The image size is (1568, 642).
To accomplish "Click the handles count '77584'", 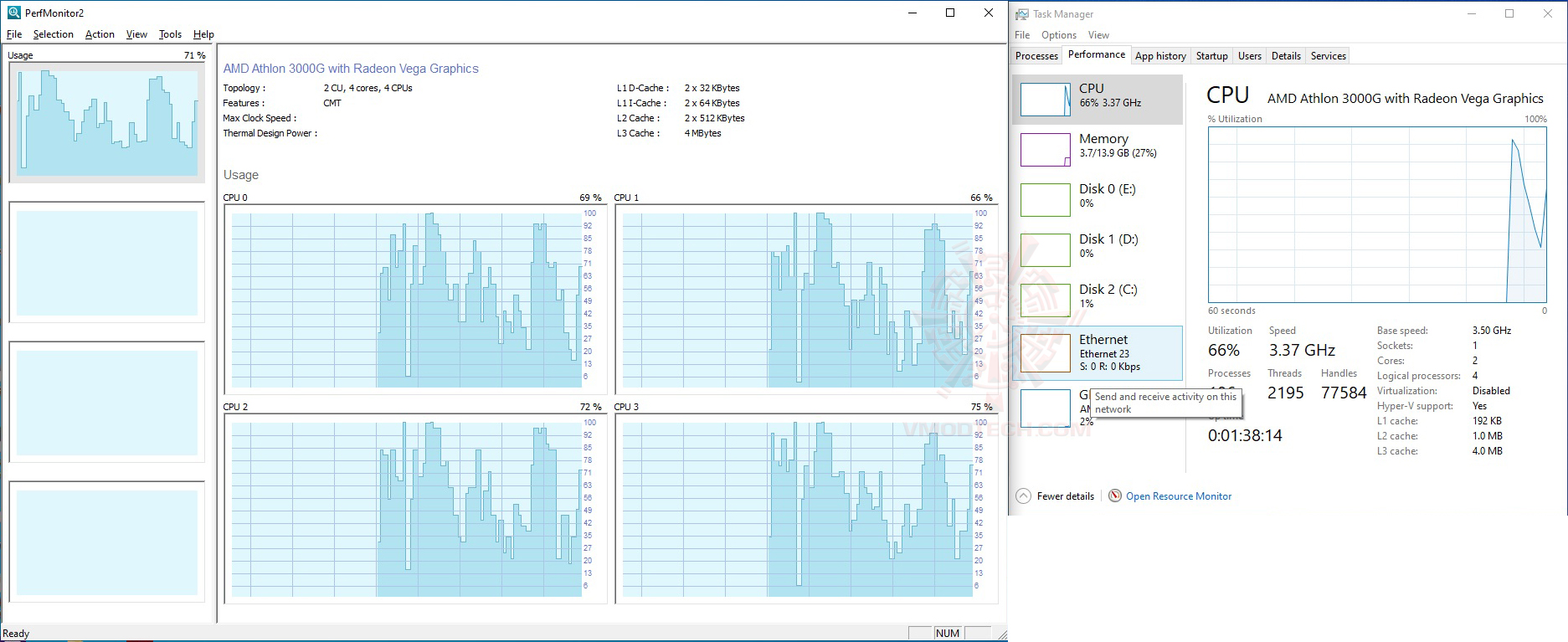I will pos(1344,393).
